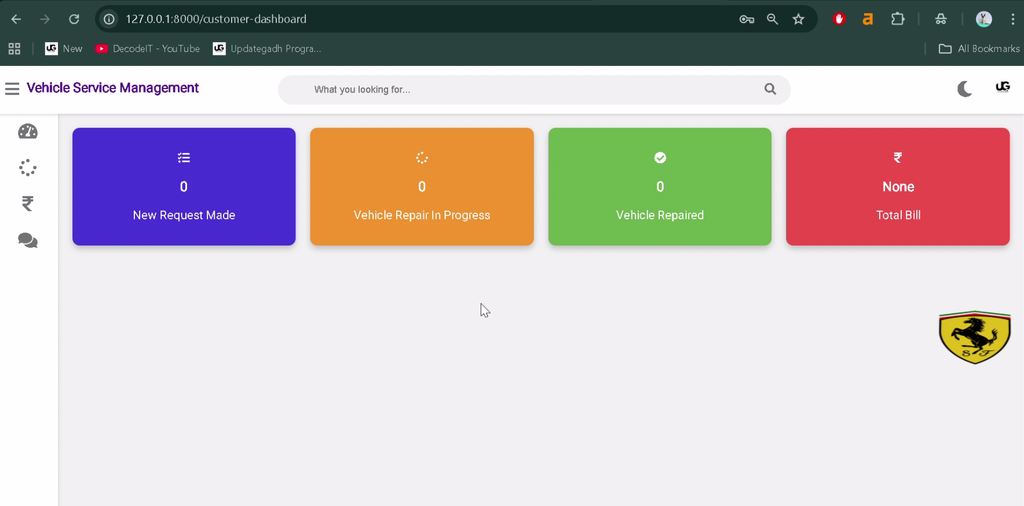Open the browser profile avatar

point(984,19)
